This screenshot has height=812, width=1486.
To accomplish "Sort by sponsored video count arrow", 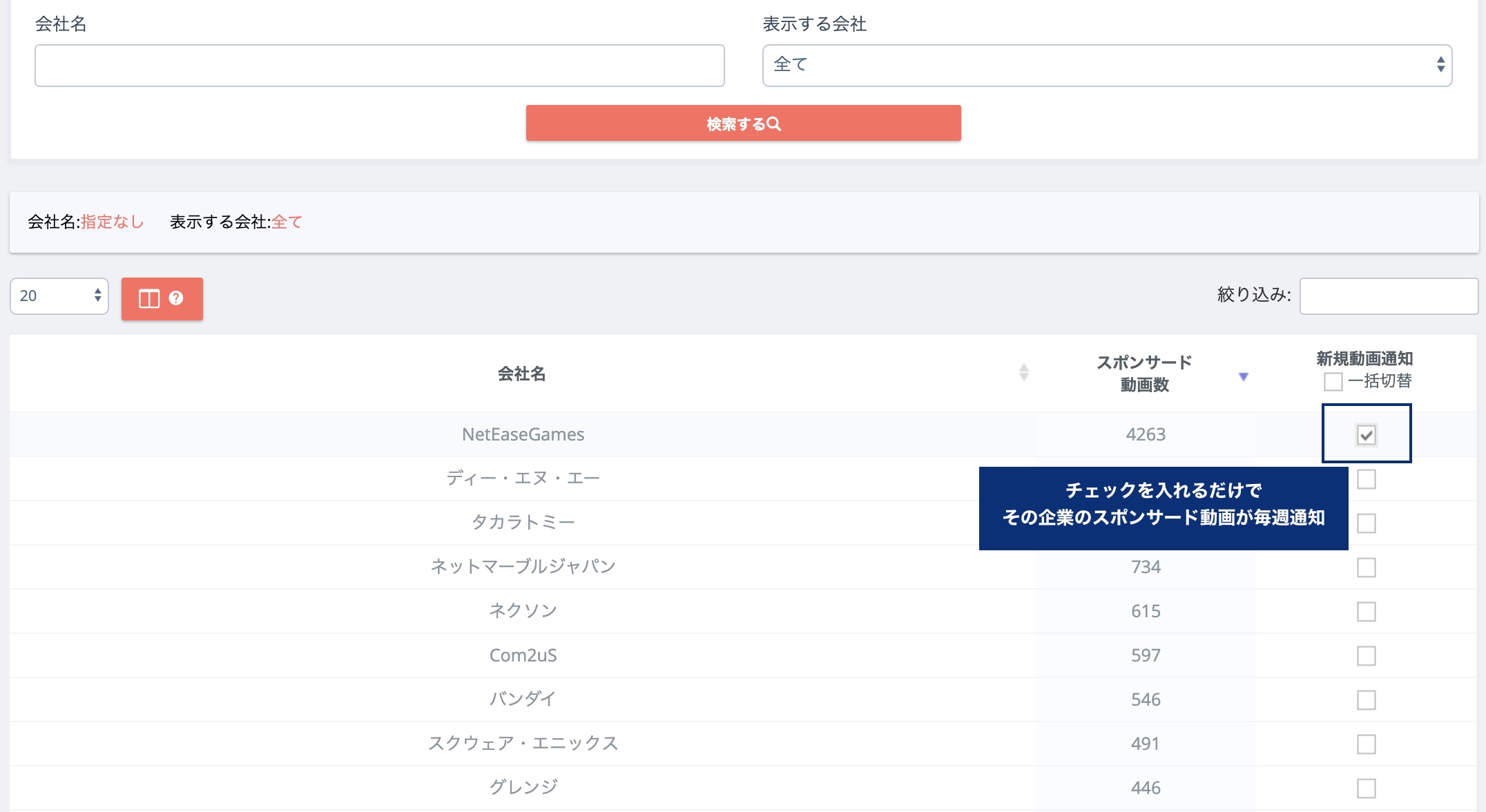I will tap(1243, 376).
